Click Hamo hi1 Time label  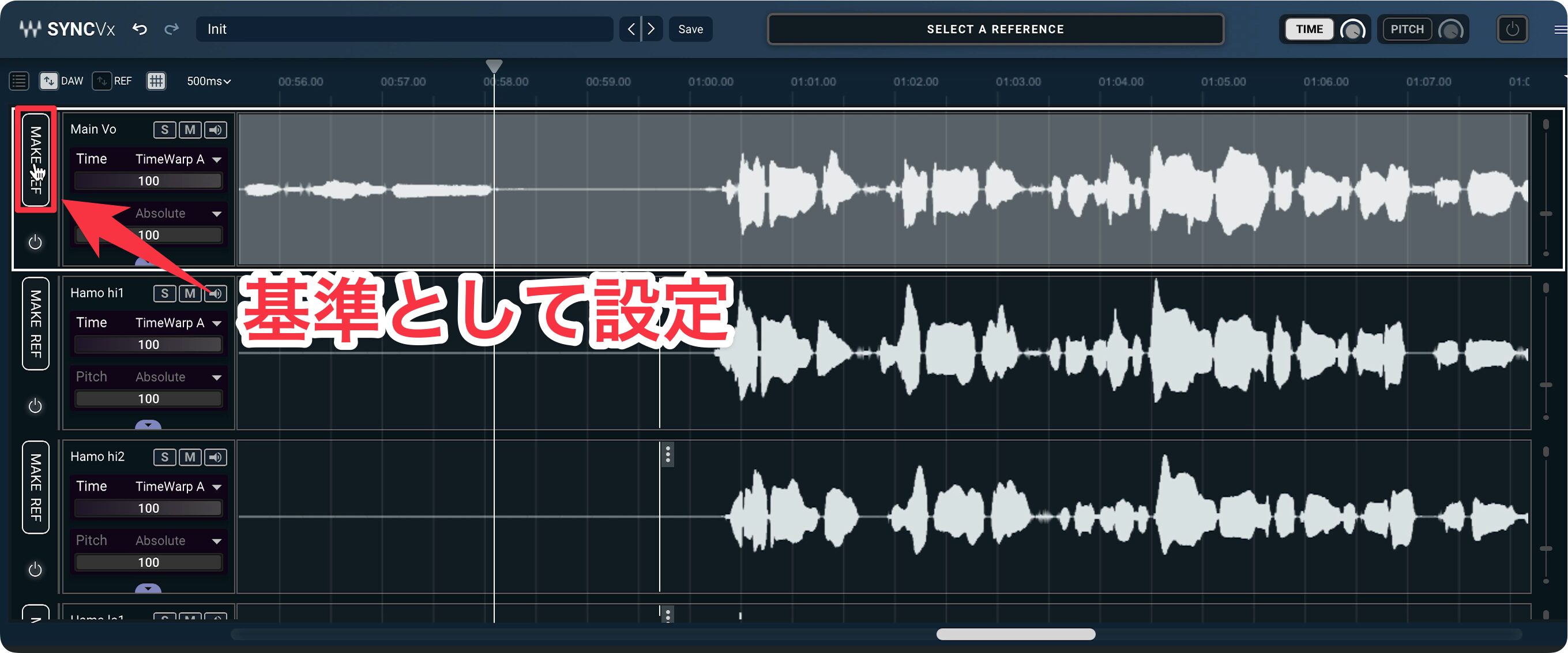coord(91,323)
